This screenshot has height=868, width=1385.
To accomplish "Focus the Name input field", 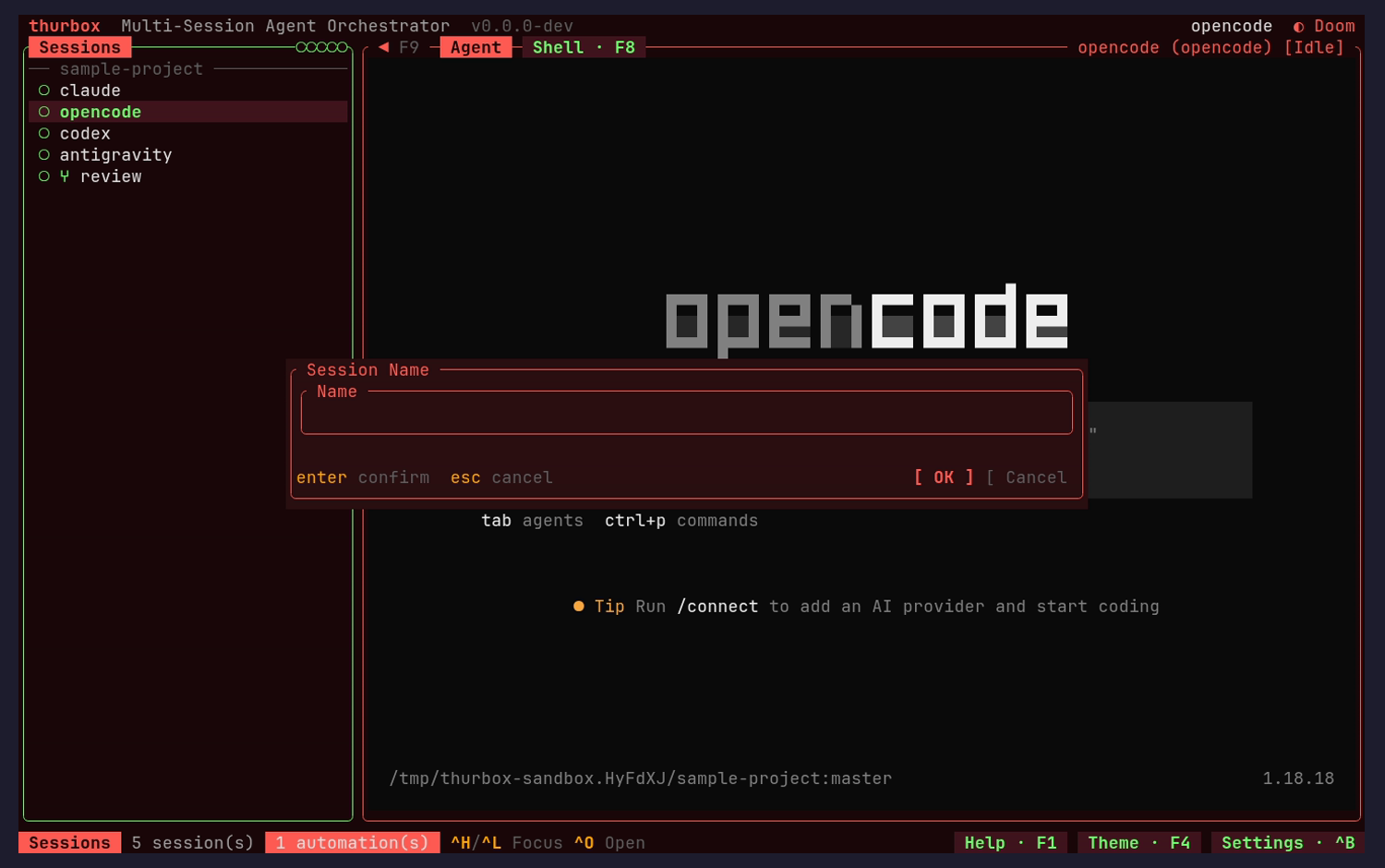I will pos(686,413).
